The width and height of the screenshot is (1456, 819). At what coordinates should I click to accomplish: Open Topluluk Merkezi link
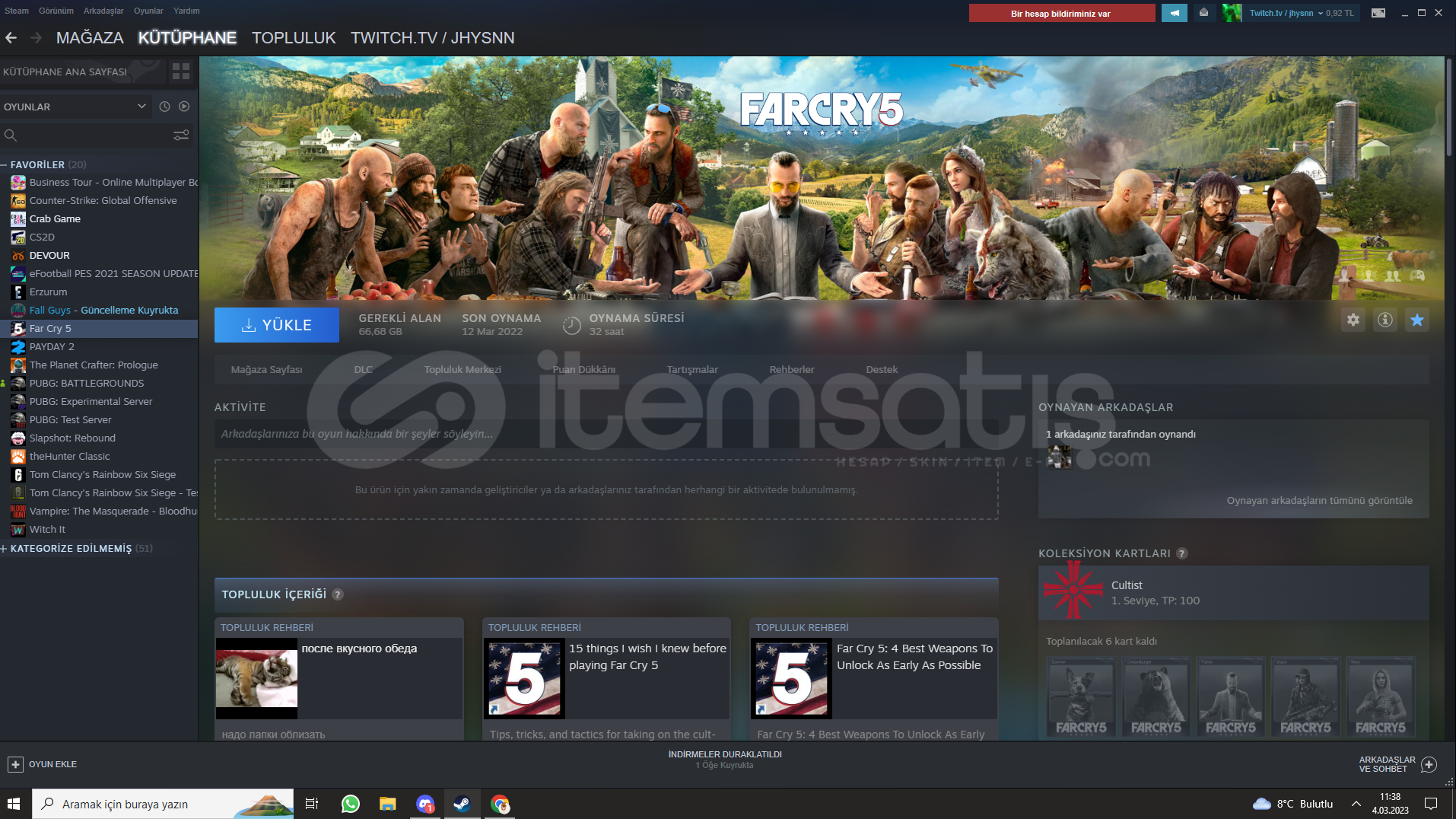tap(463, 370)
